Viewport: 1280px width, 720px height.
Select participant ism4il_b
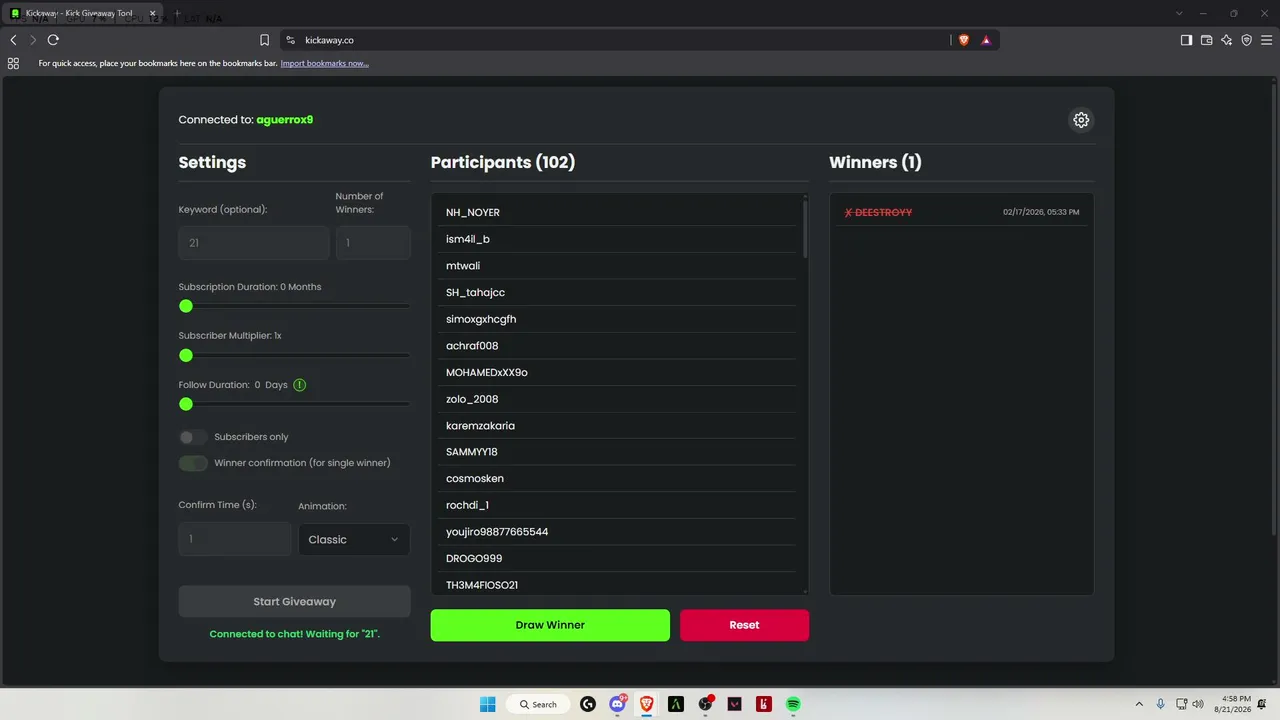tap(617, 239)
